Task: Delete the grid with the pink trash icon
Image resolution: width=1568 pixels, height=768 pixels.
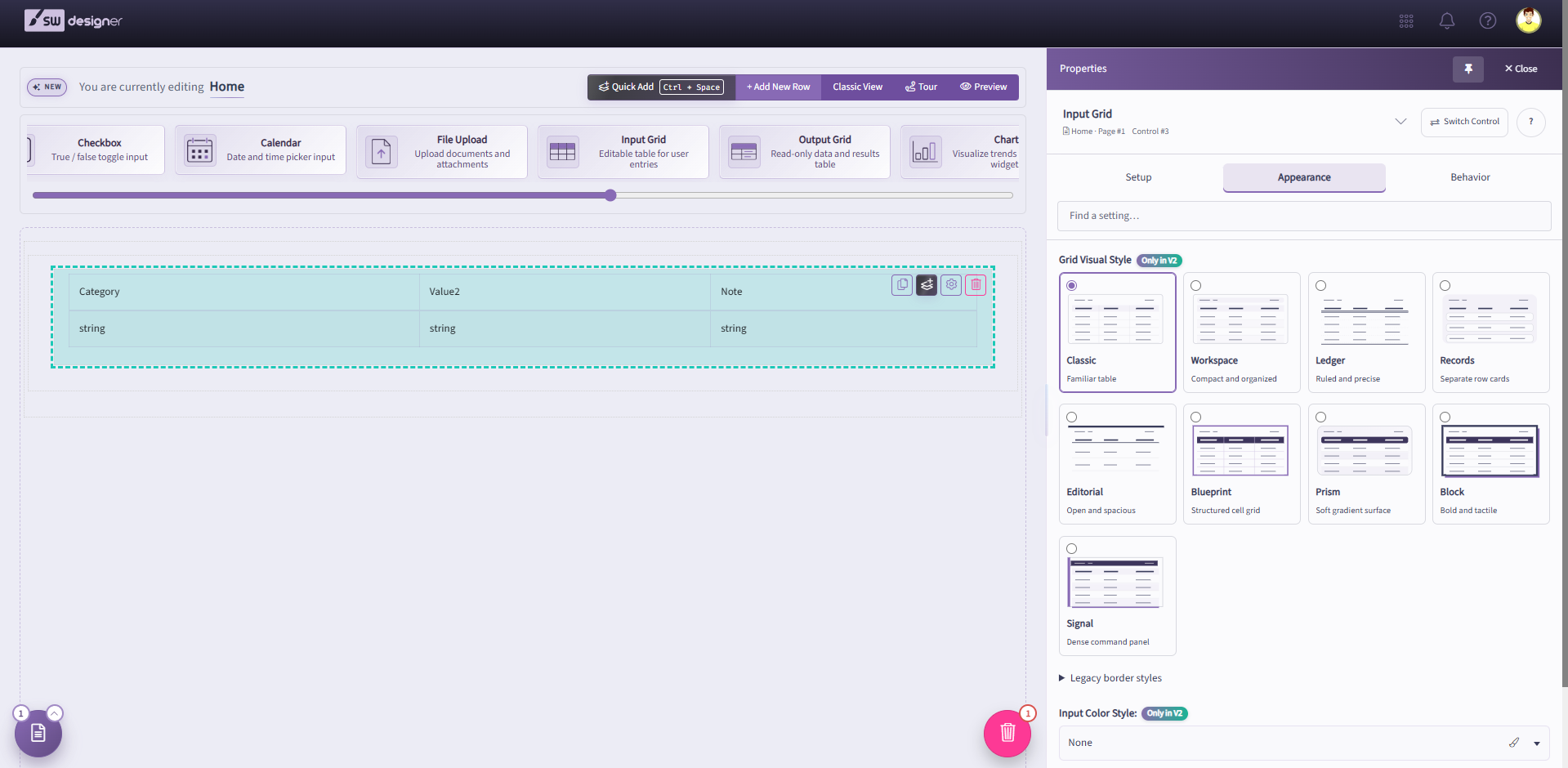Action: [x=976, y=285]
